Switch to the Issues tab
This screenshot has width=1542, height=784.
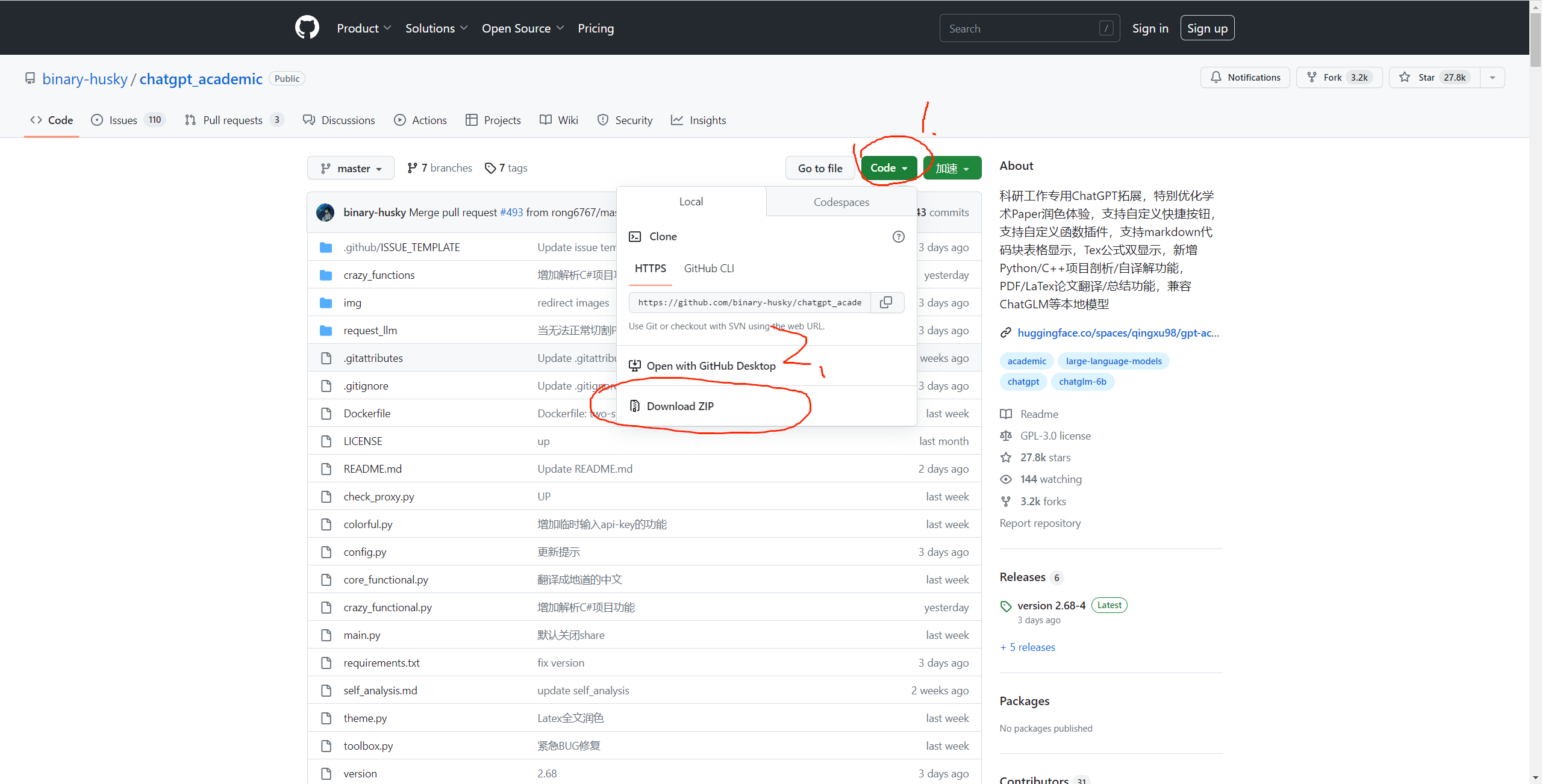128,120
